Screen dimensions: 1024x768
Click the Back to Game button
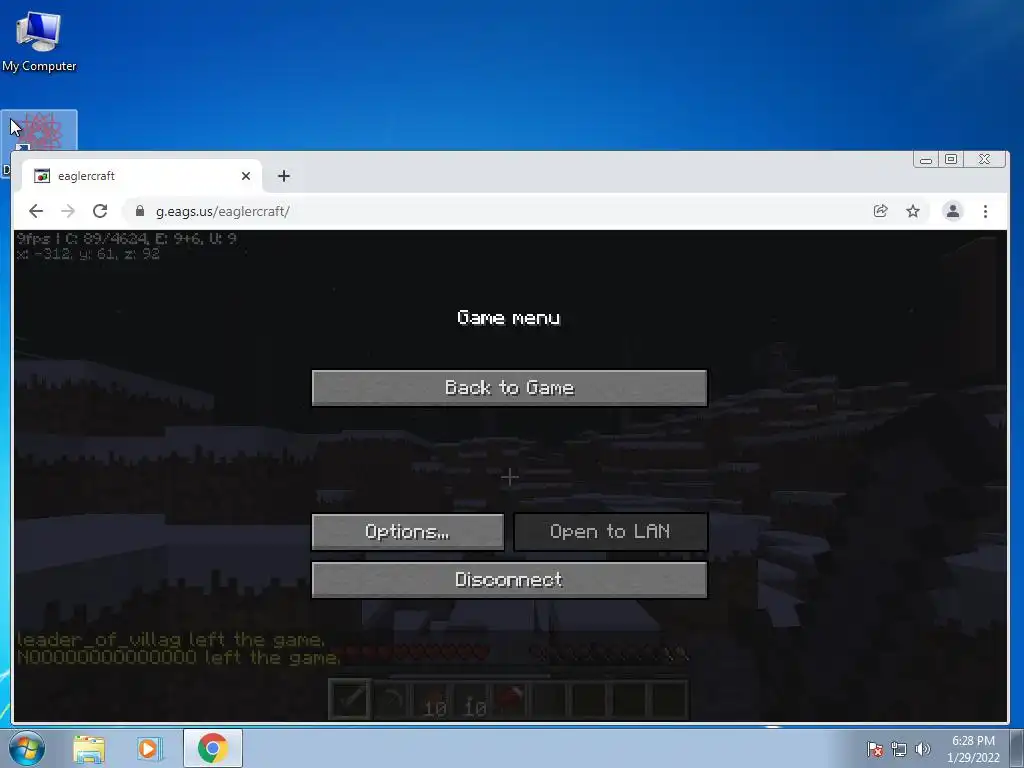tap(509, 388)
